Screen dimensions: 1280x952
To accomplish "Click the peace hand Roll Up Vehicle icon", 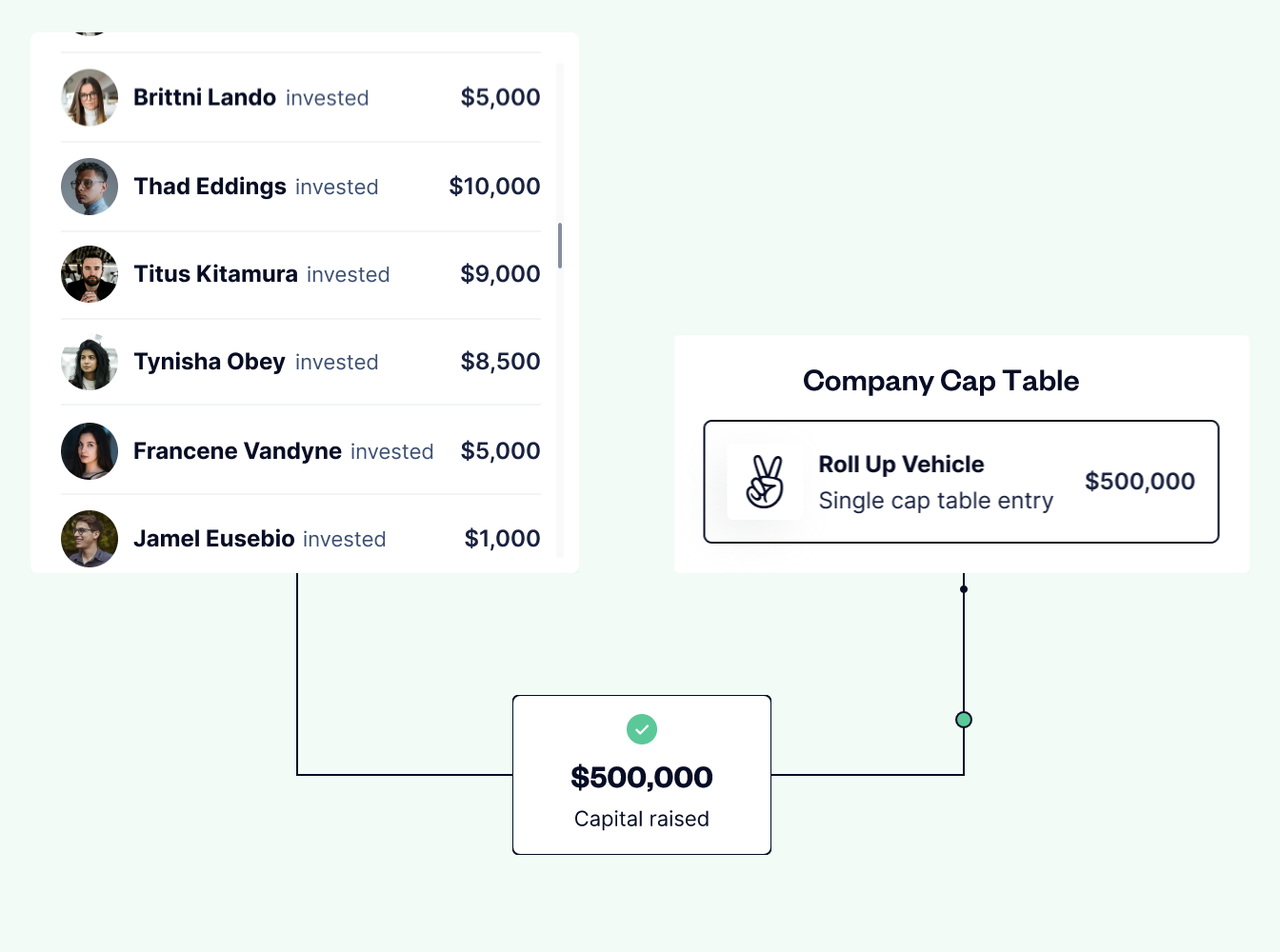I will point(765,482).
